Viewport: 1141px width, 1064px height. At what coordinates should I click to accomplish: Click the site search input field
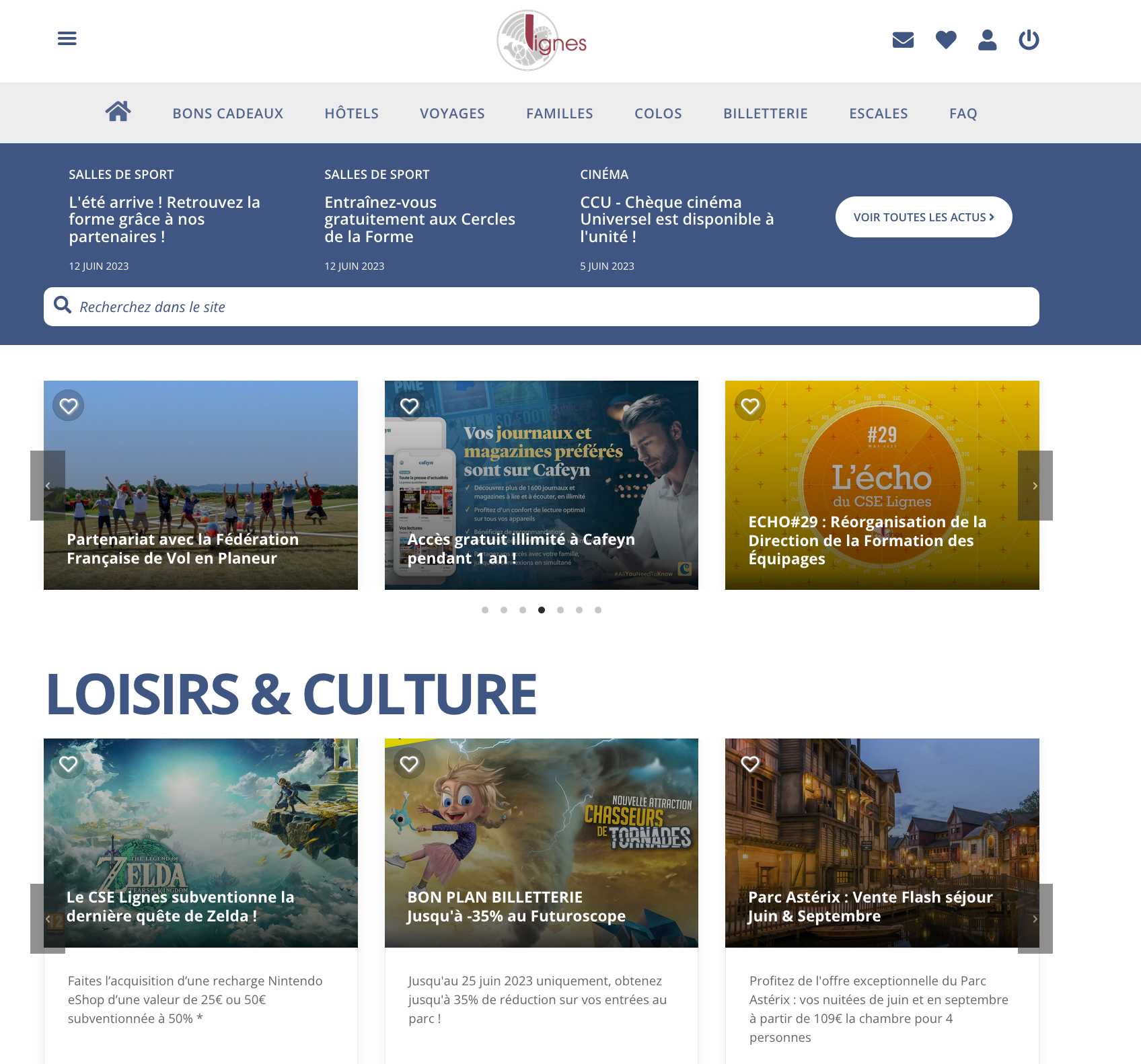[x=552, y=307]
